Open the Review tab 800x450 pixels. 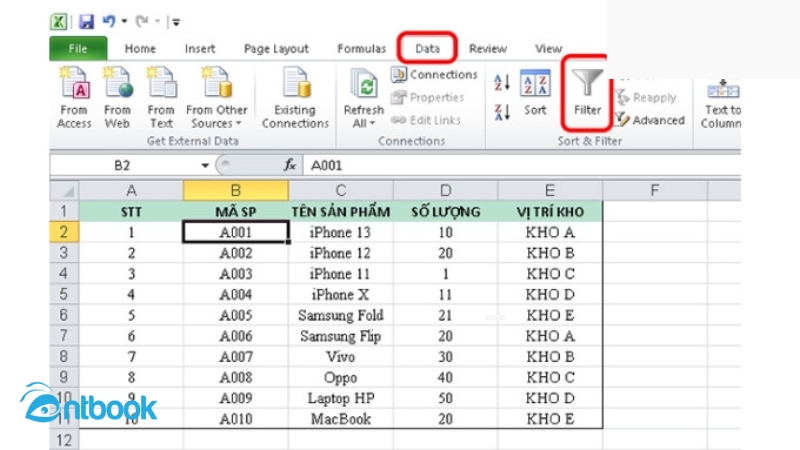[488, 48]
